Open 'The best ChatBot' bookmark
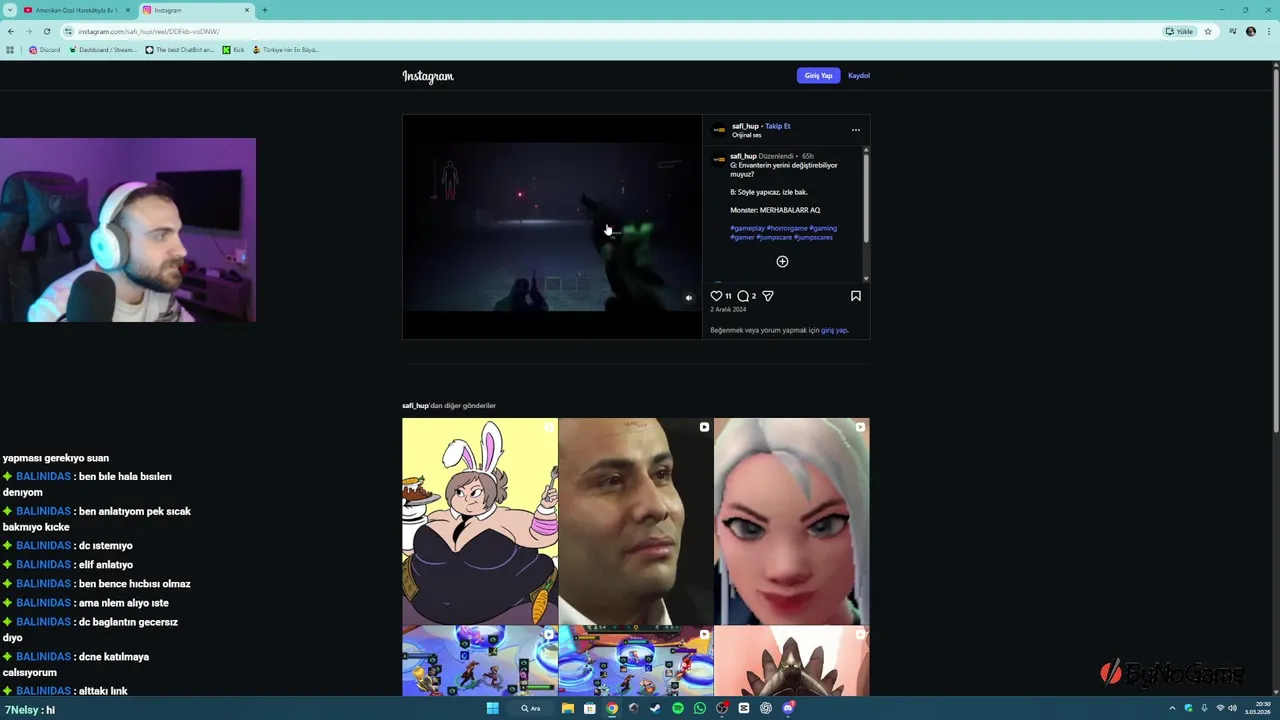This screenshot has height=720, width=1280. click(x=180, y=49)
